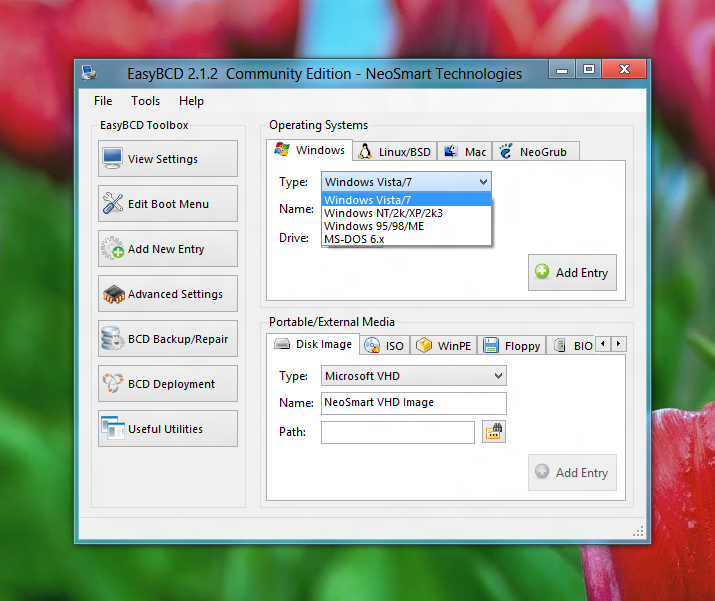Open BCD Backup/Repair
This screenshot has width=715, height=601.
[x=168, y=338]
